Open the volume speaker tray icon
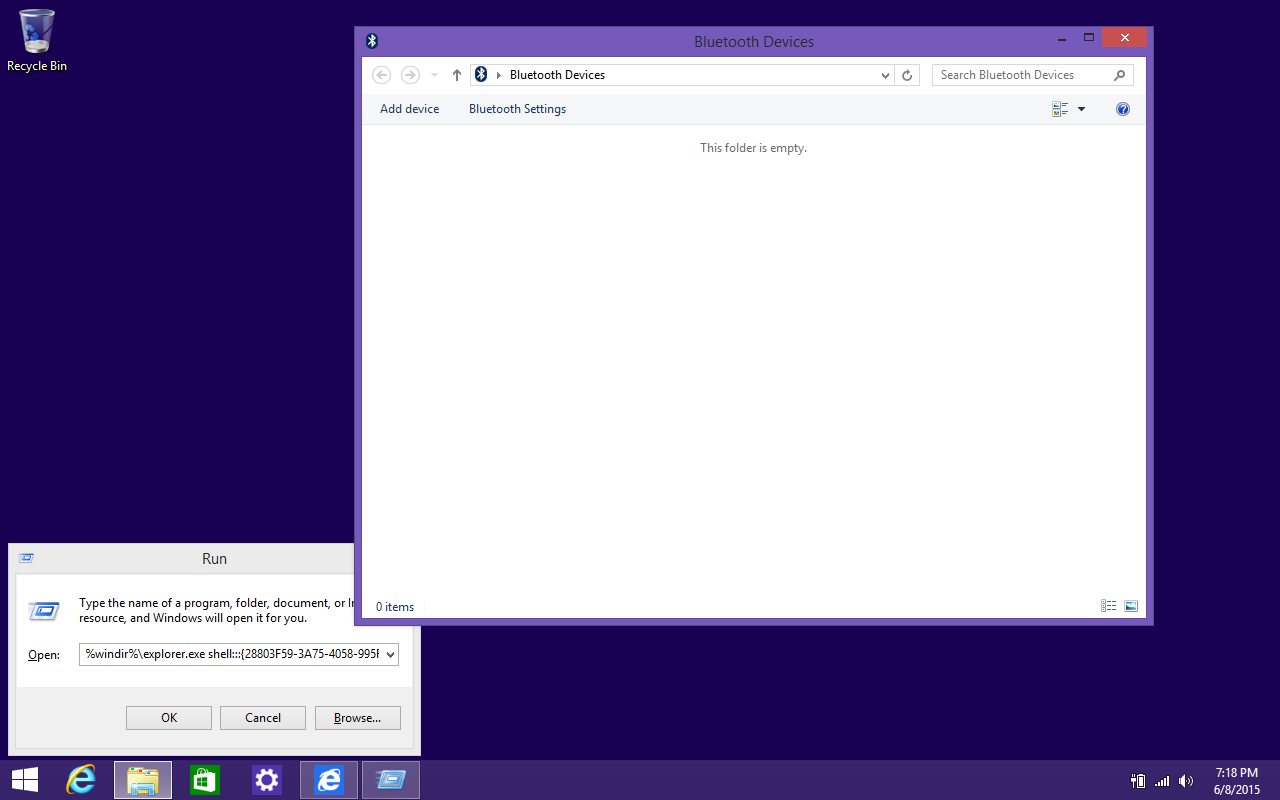This screenshot has height=800, width=1280. click(1186, 781)
